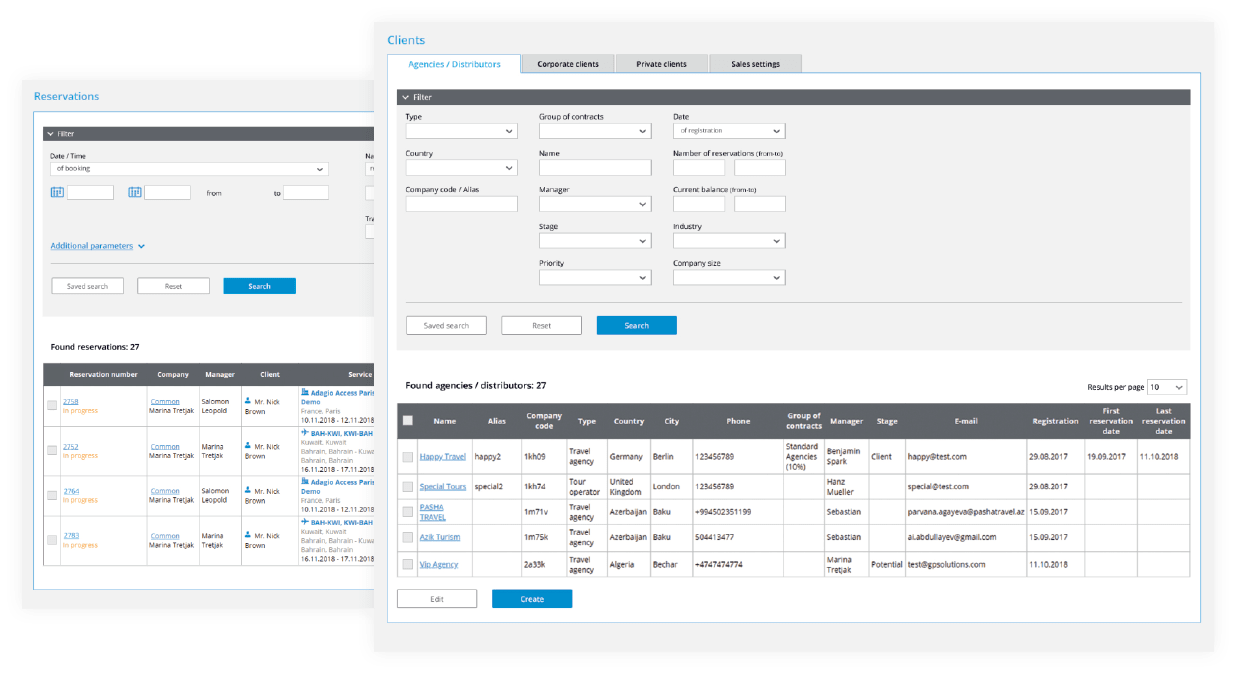Check the Vip Agency row checkbox
Image resolution: width=1240 pixels, height=680 pixels.
pos(407,564)
